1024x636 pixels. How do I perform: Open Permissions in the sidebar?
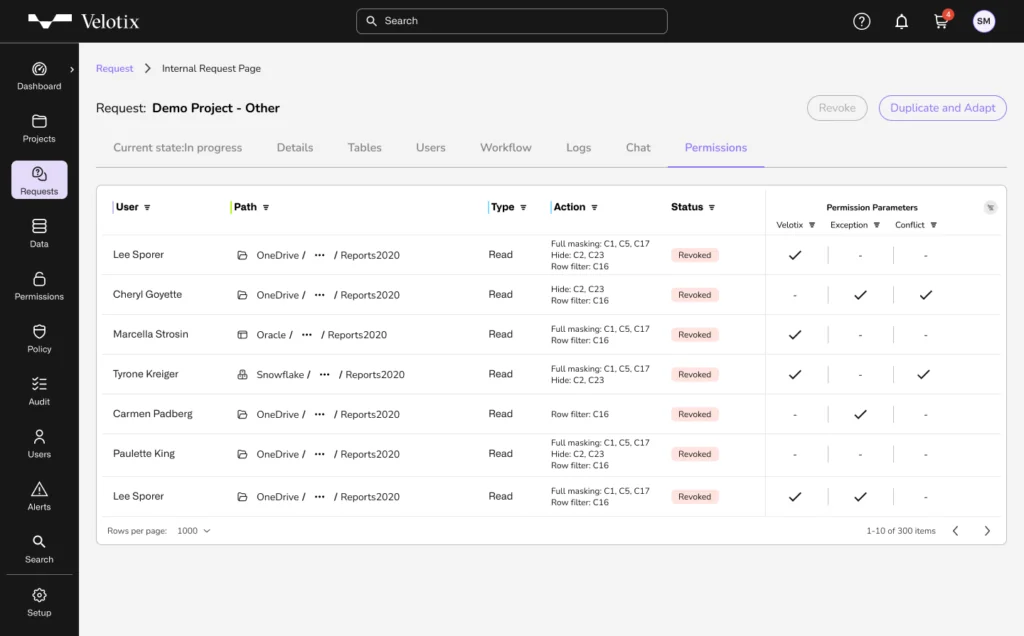[x=39, y=286]
